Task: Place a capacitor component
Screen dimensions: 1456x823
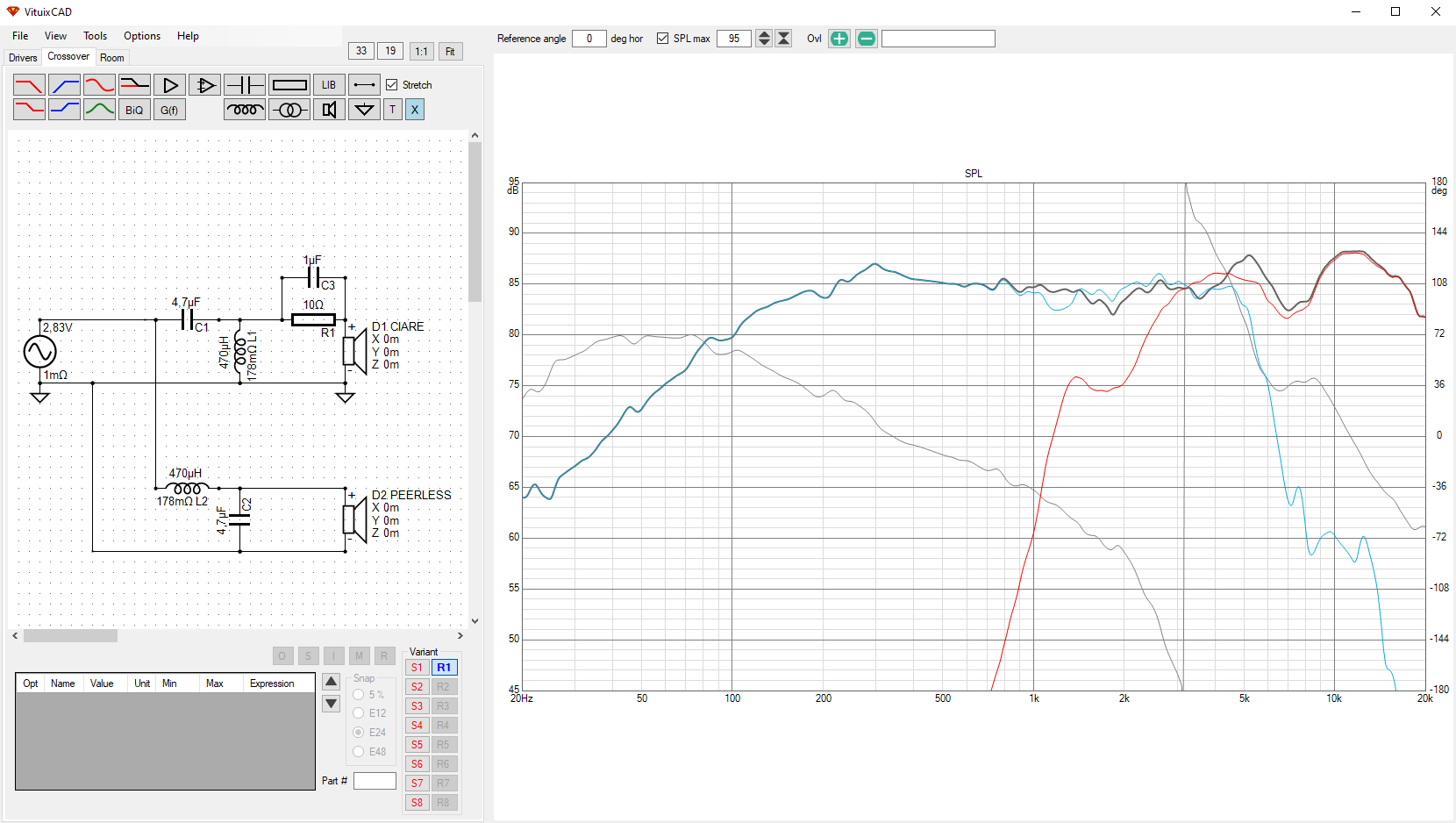Action: click(x=245, y=85)
